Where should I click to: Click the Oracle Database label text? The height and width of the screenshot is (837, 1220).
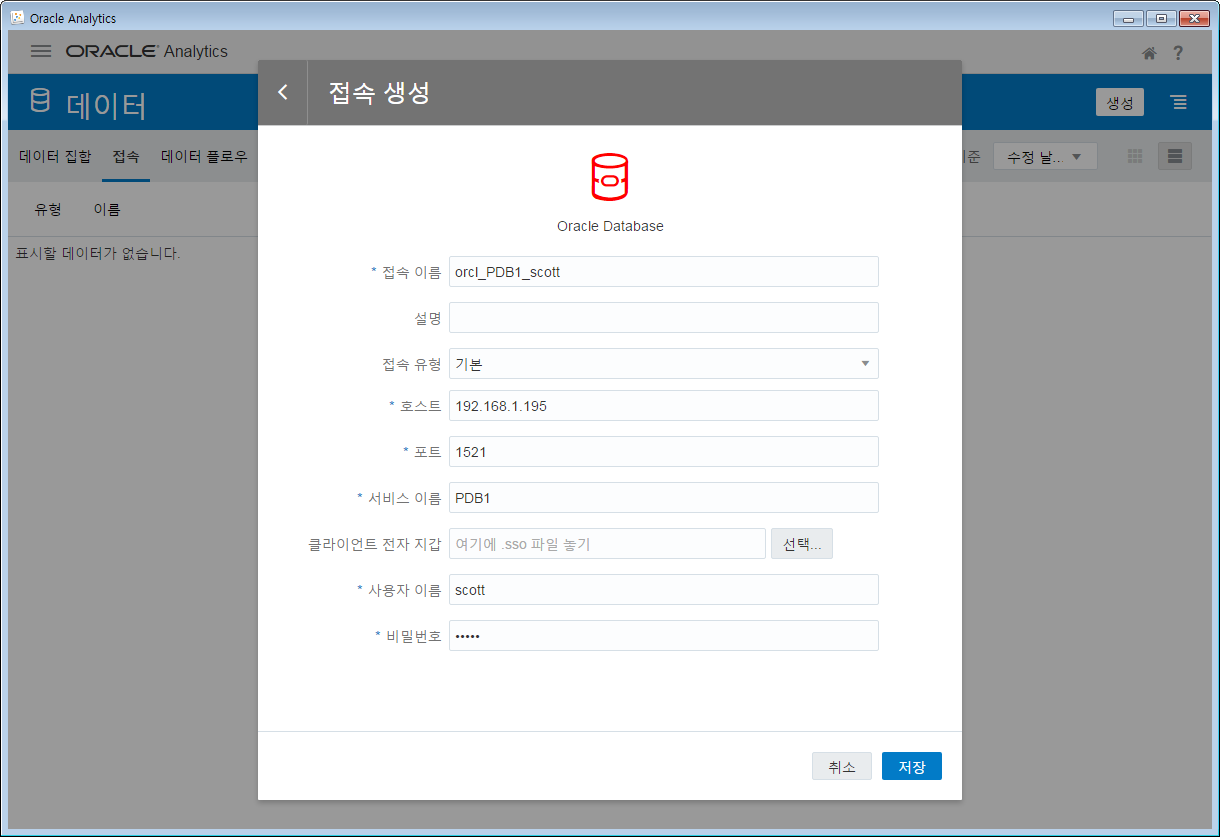click(x=610, y=226)
